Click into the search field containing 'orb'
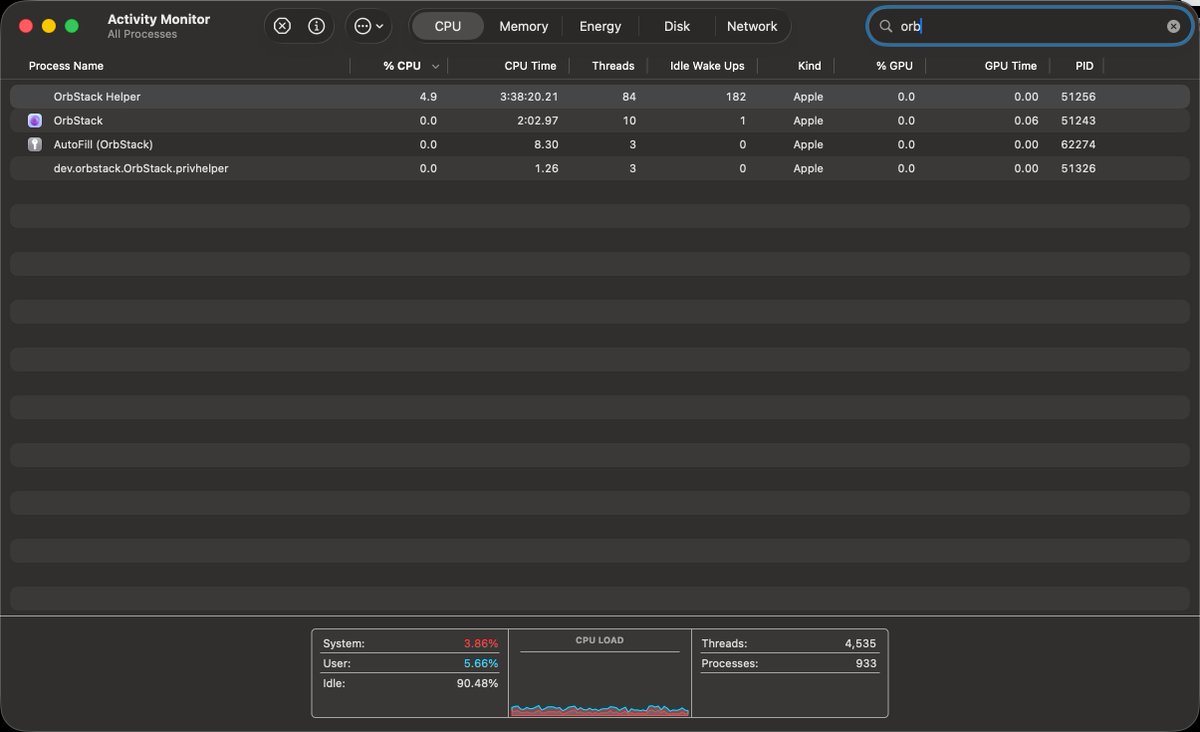 click(x=1029, y=26)
